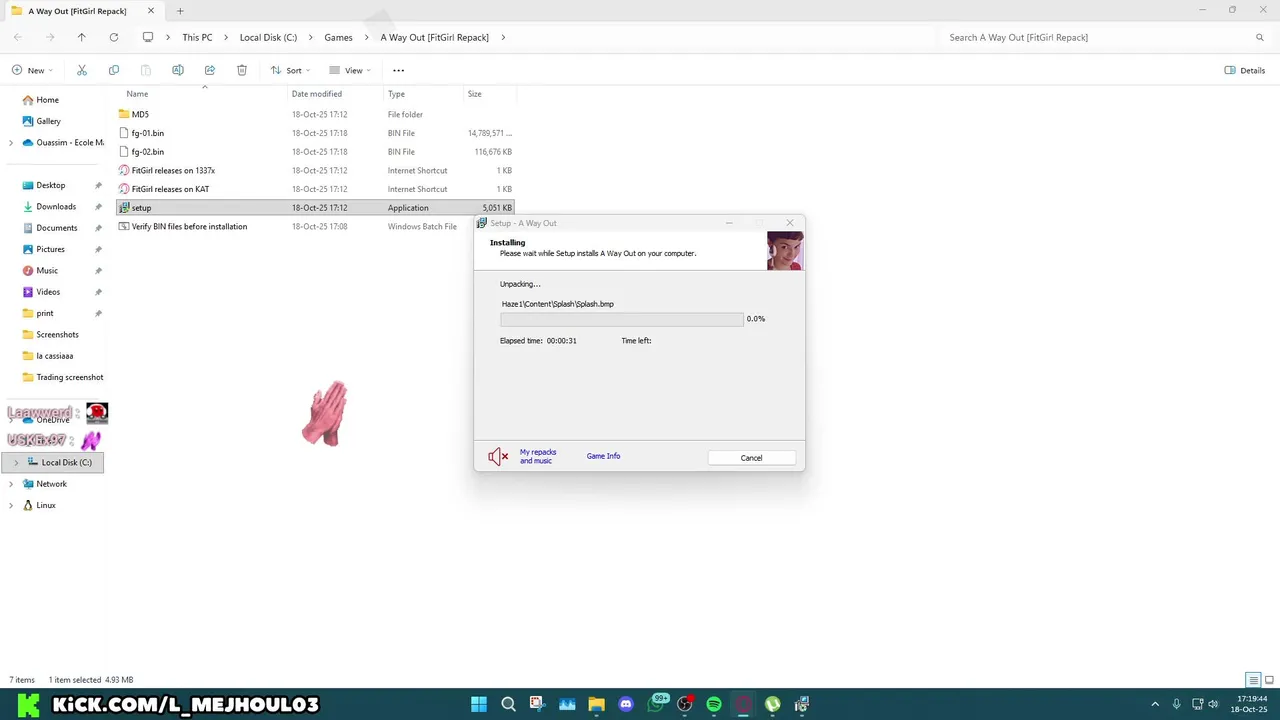Expand chevron after A Way Out [FitGirl Repack] breadcrumb
This screenshot has width=1280, height=720.
[503, 37]
